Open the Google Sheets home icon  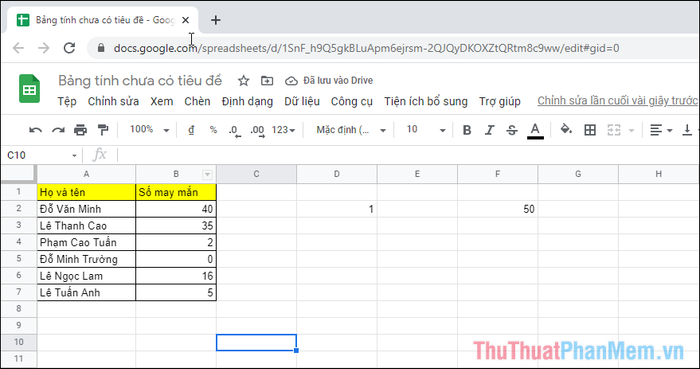tap(29, 89)
